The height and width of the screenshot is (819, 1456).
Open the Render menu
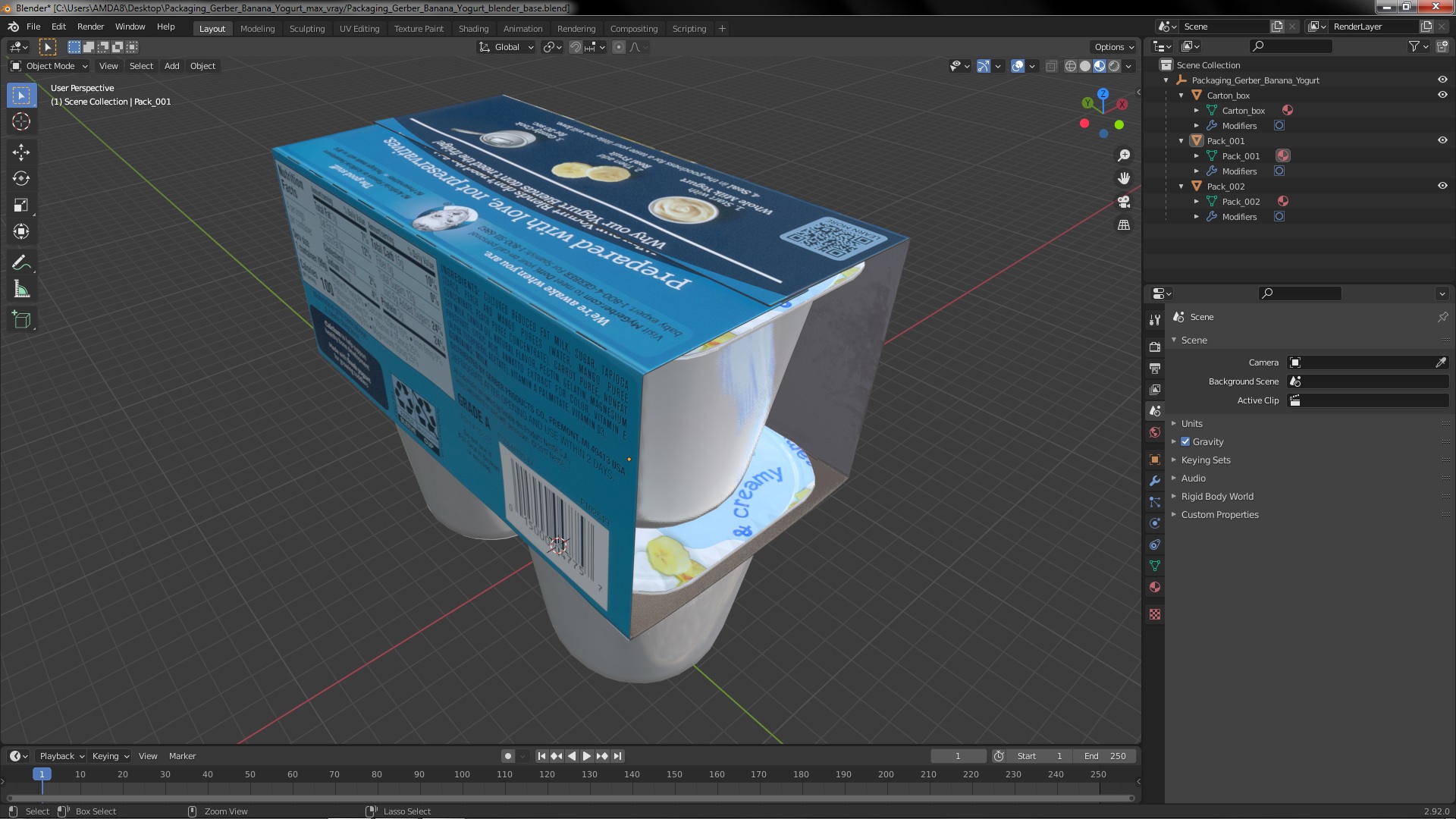point(90,27)
